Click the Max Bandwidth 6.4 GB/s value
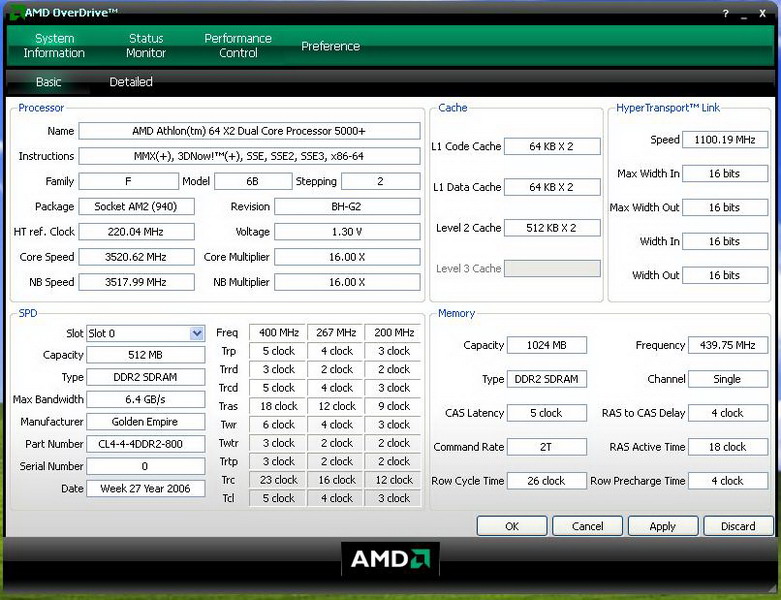The image size is (781, 600). click(145, 399)
